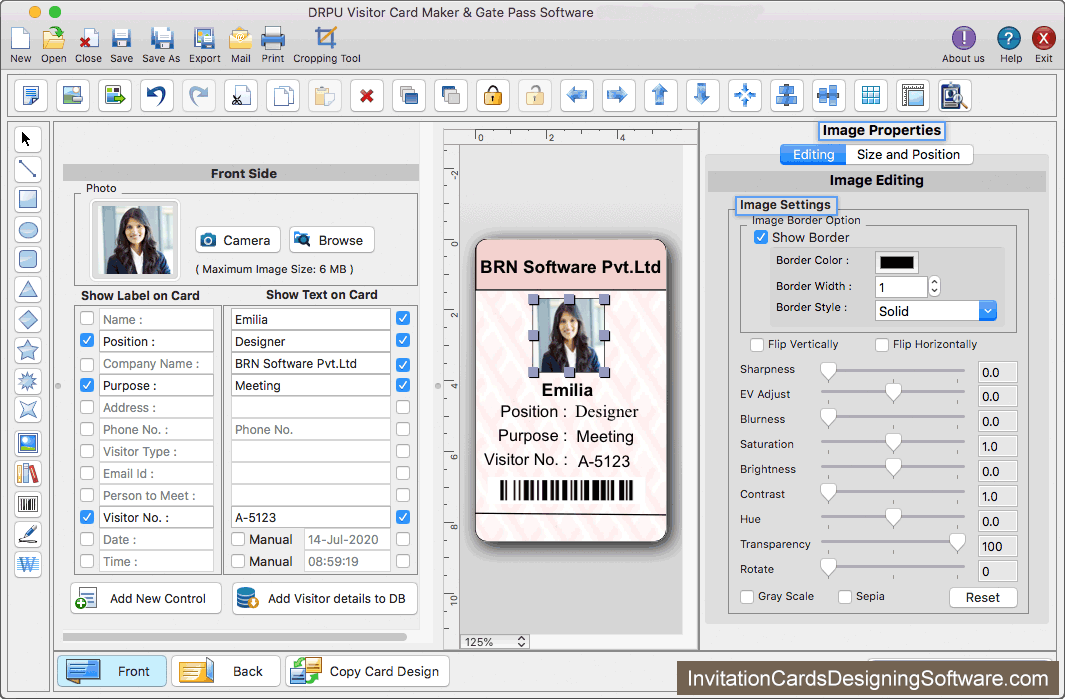The width and height of the screenshot is (1065, 699).
Task: Uncheck the Position label checkbox
Action: tap(87, 340)
